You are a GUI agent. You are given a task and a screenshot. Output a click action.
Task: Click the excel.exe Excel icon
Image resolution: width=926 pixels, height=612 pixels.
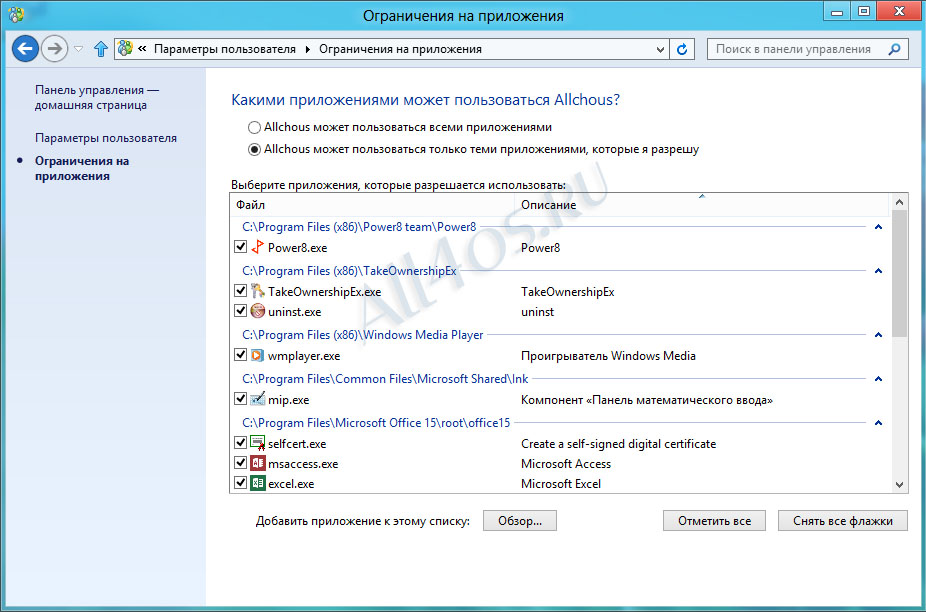click(x=257, y=483)
